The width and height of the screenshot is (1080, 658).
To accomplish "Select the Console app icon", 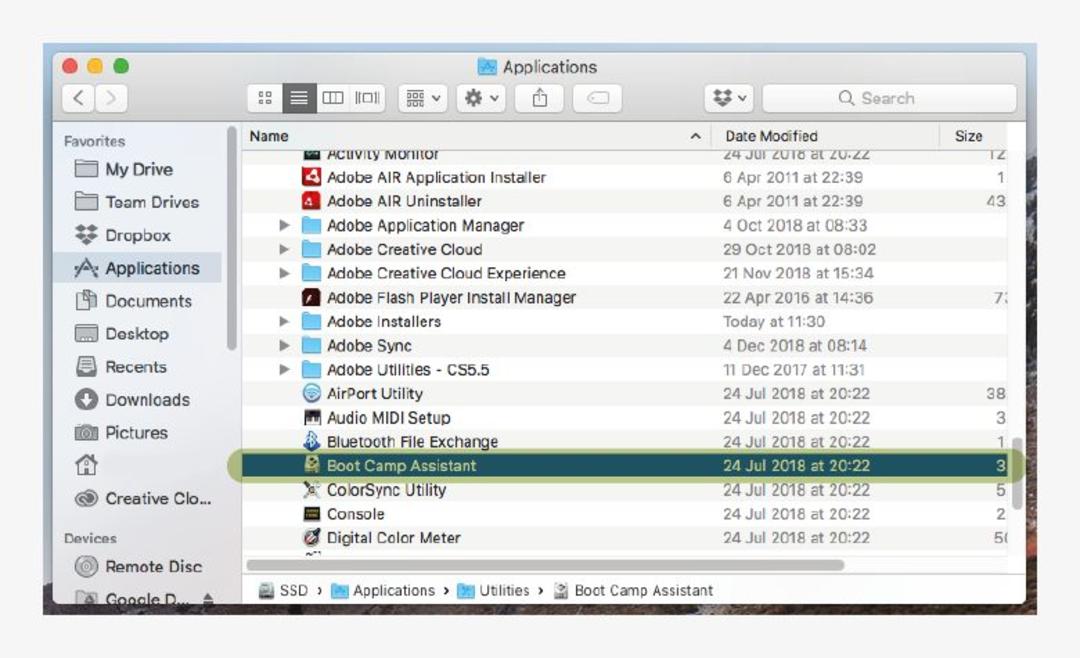I will click(311, 514).
